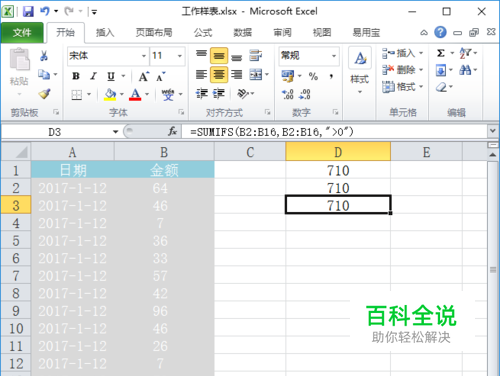The height and width of the screenshot is (376, 500).
Task: Click the Find and Select binoculars icon
Action: [x=465, y=70]
